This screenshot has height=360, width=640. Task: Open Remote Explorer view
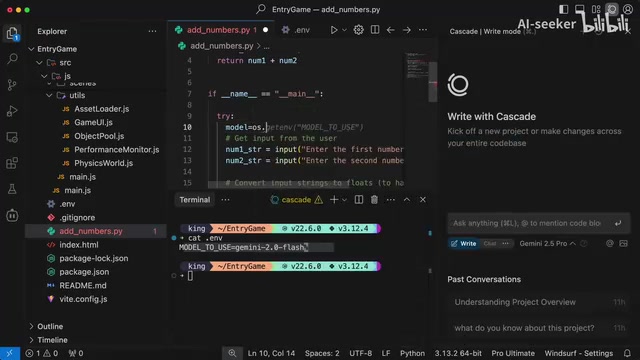[x=12, y=137]
